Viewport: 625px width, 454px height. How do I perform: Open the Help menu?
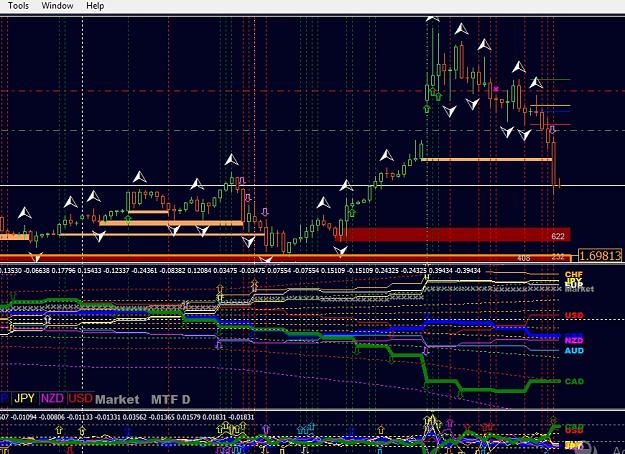95,6
